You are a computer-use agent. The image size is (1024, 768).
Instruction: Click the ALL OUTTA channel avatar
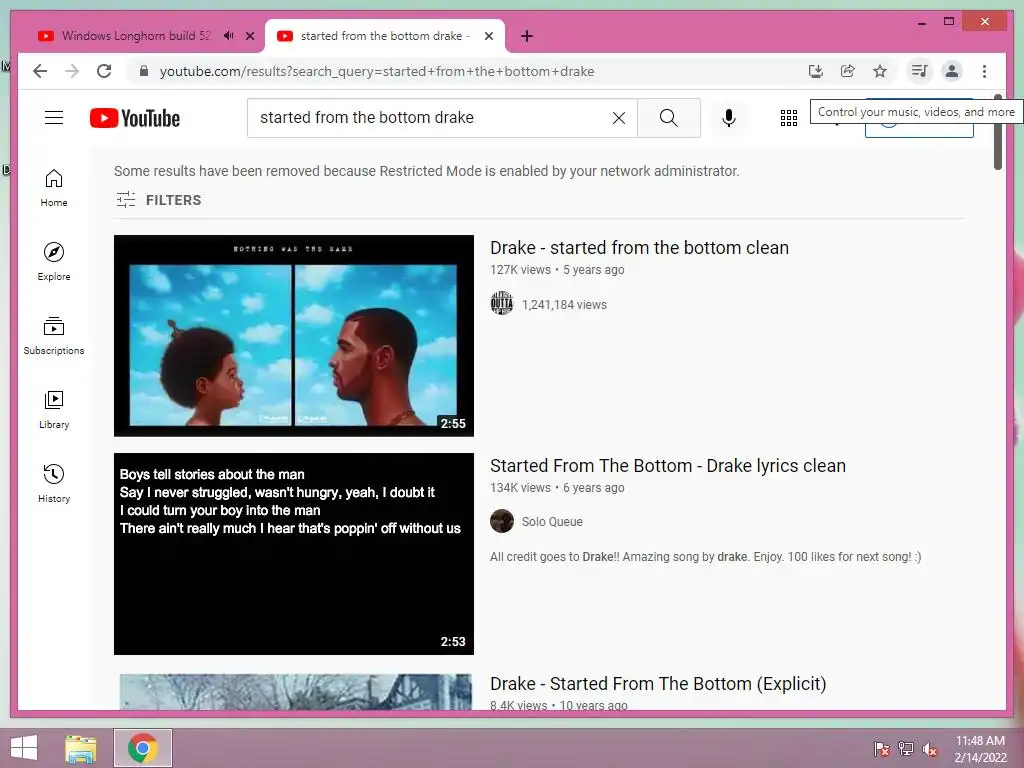click(502, 303)
